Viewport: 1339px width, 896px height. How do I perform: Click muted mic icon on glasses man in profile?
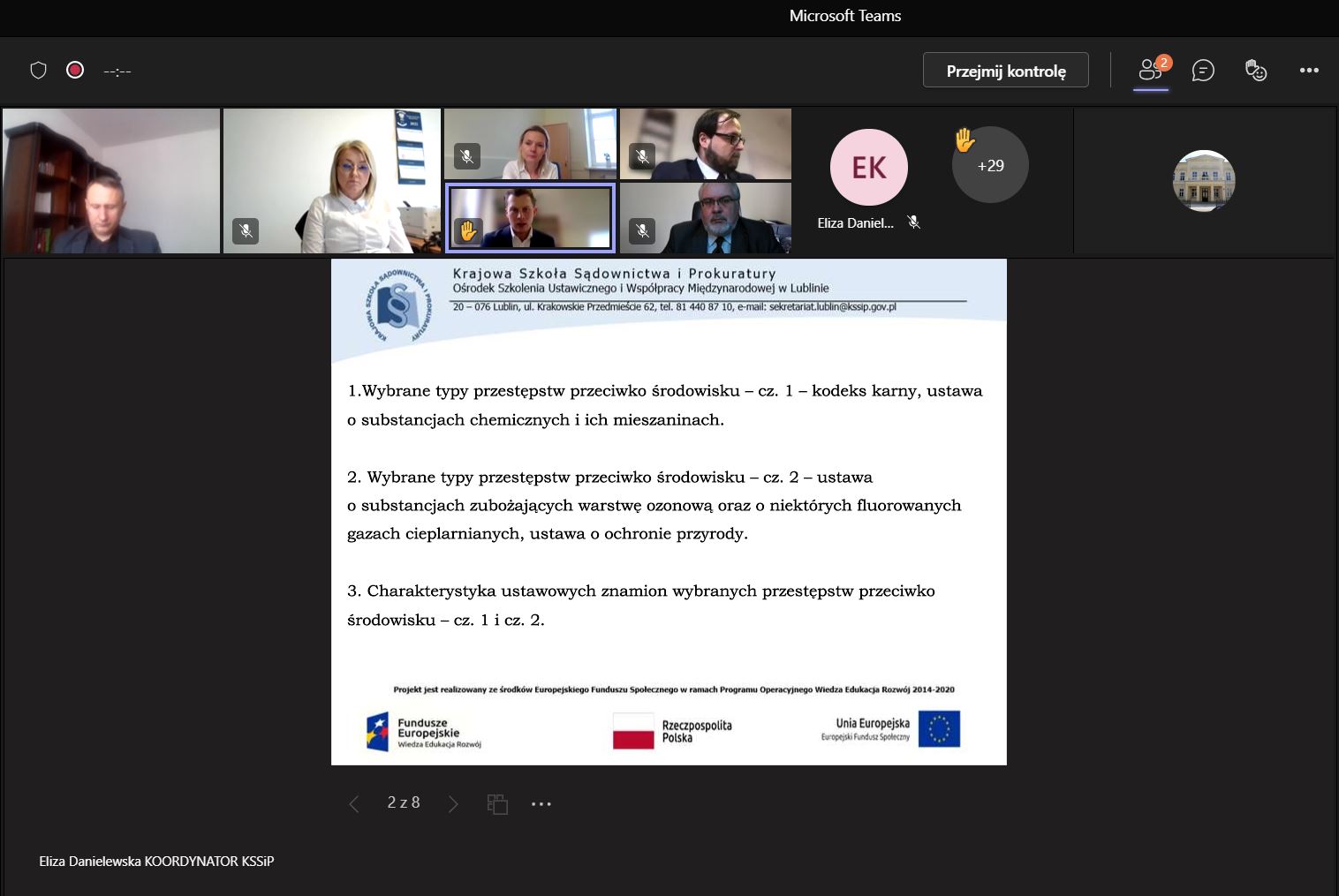click(642, 156)
